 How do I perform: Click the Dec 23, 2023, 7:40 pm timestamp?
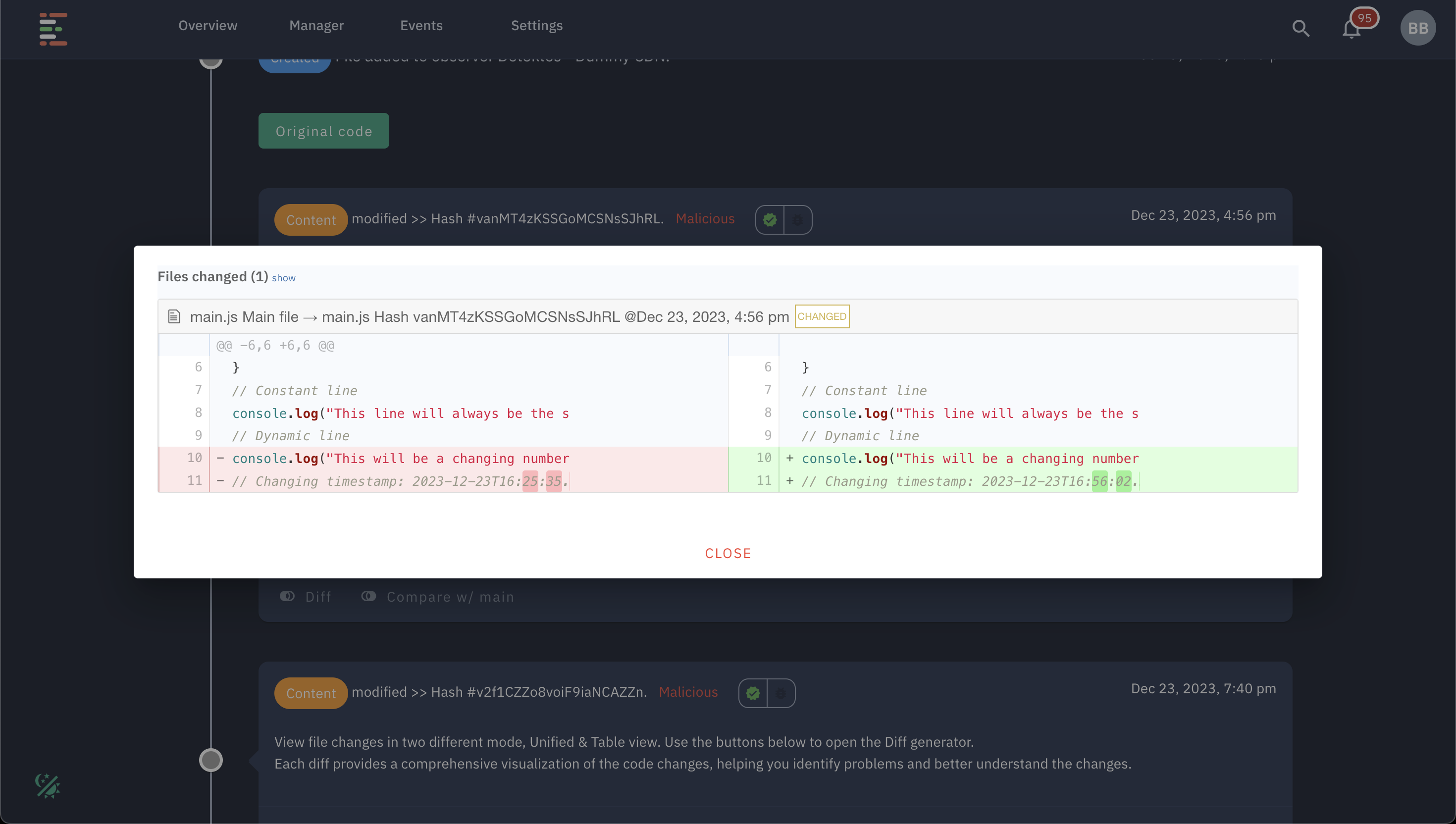[1203, 688]
